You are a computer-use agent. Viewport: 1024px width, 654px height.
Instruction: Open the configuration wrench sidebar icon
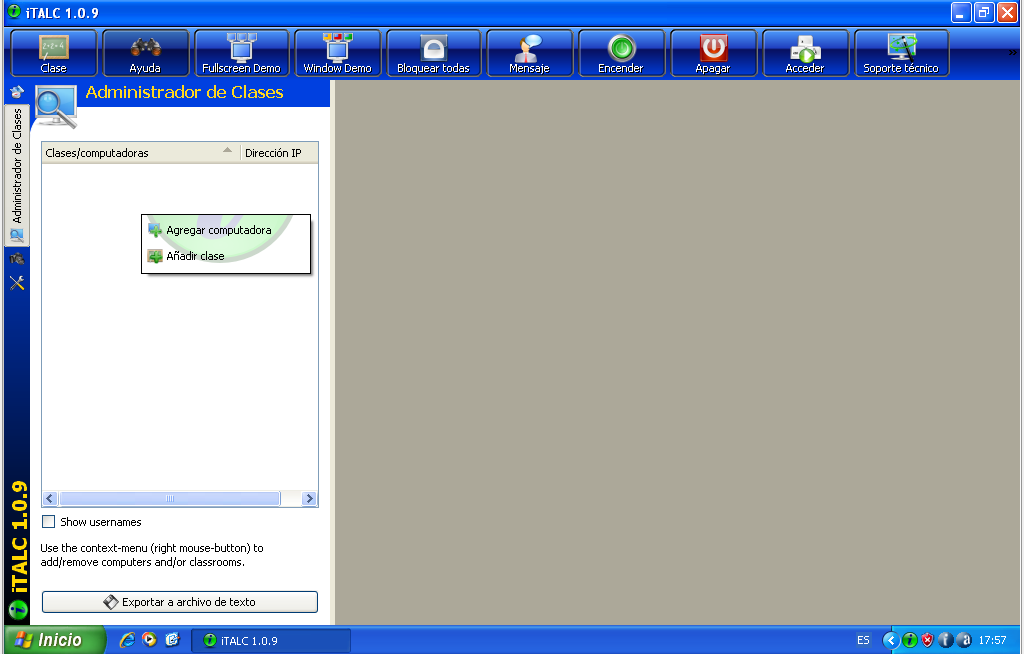[17, 283]
